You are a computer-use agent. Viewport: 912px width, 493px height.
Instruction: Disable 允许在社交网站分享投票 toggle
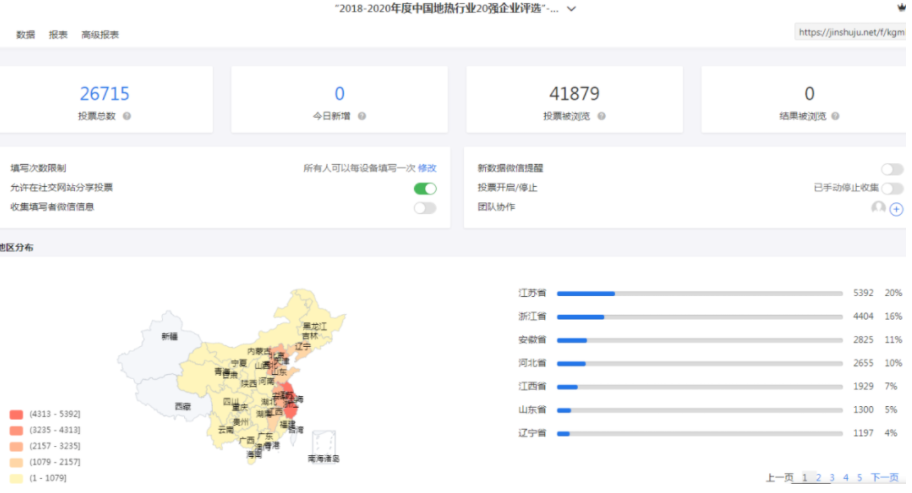425,188
